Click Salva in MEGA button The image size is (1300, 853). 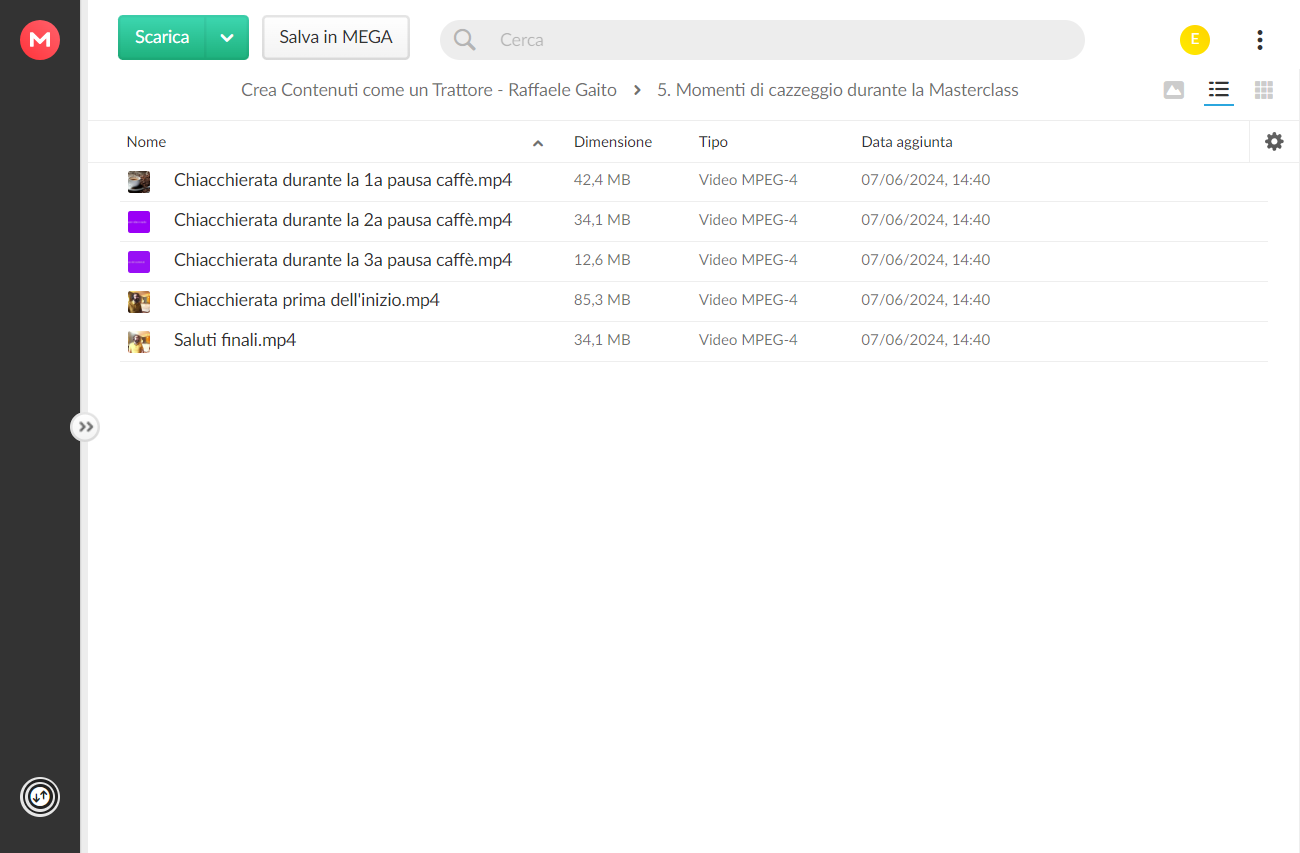point(336,37)
